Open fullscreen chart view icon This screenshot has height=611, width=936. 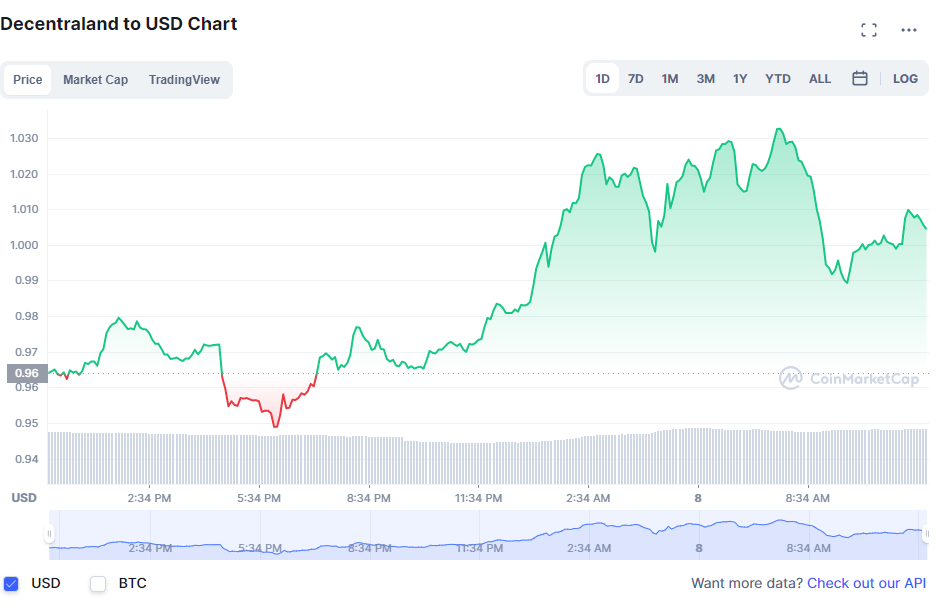coord(869,30)
